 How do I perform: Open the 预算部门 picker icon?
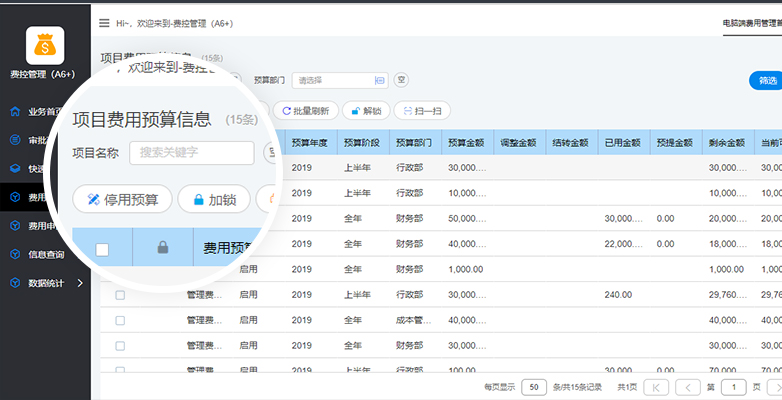(380, 80)
